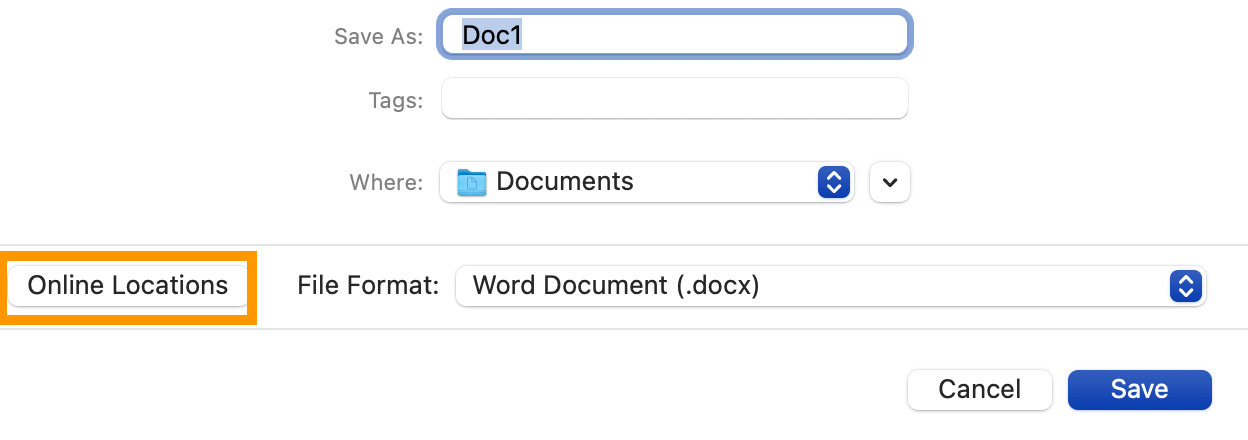
Task: Click the blue arrows on the Where popup
Action: click(833, 182)
